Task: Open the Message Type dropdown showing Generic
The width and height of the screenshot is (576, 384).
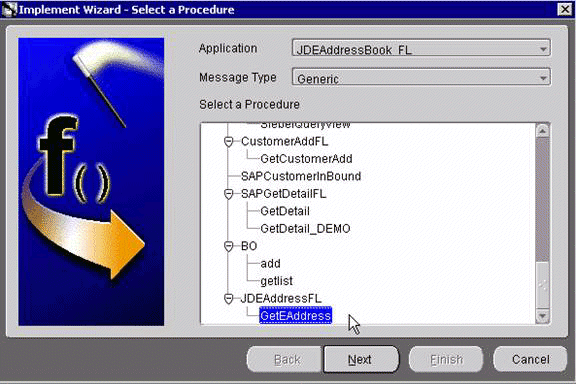Action: click(421, 77)
